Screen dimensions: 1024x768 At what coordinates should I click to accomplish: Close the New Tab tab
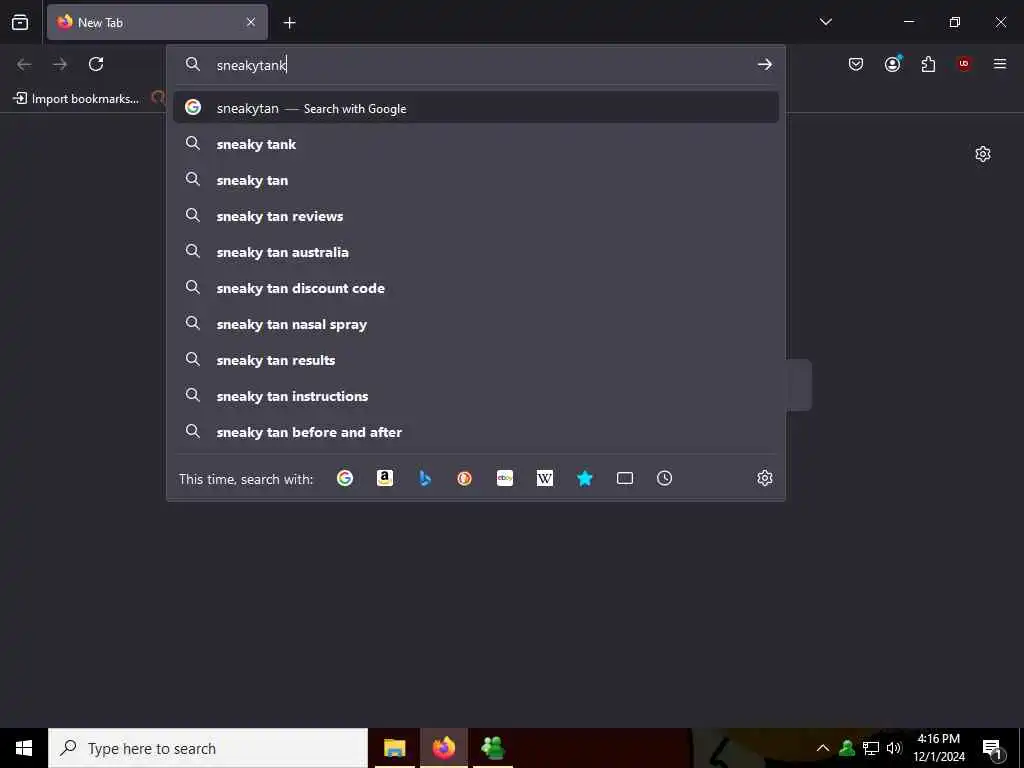(x=251, y=22)
